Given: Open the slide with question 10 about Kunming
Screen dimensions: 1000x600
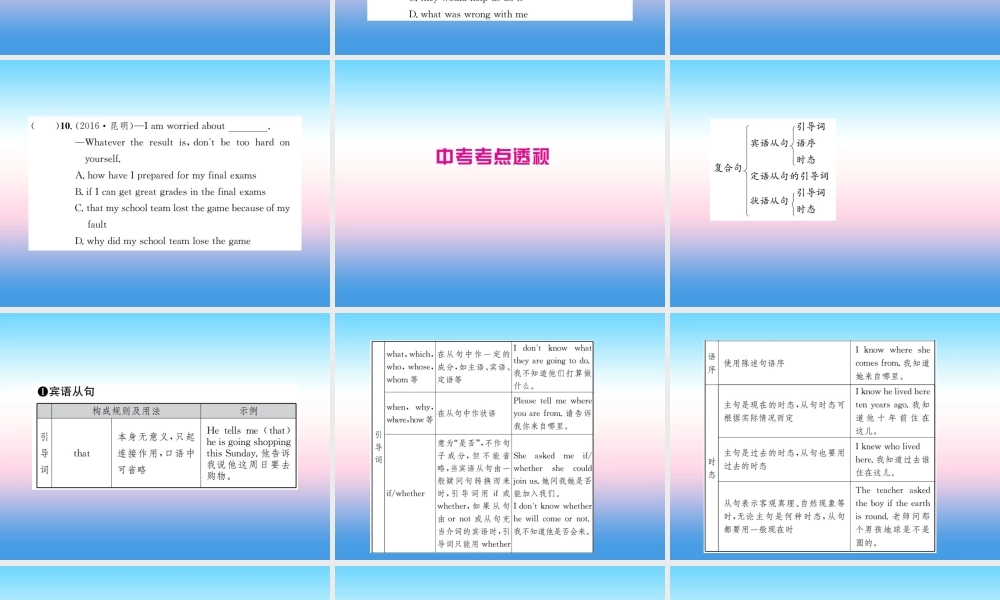Looking at the screenshot, I should 165,183.
